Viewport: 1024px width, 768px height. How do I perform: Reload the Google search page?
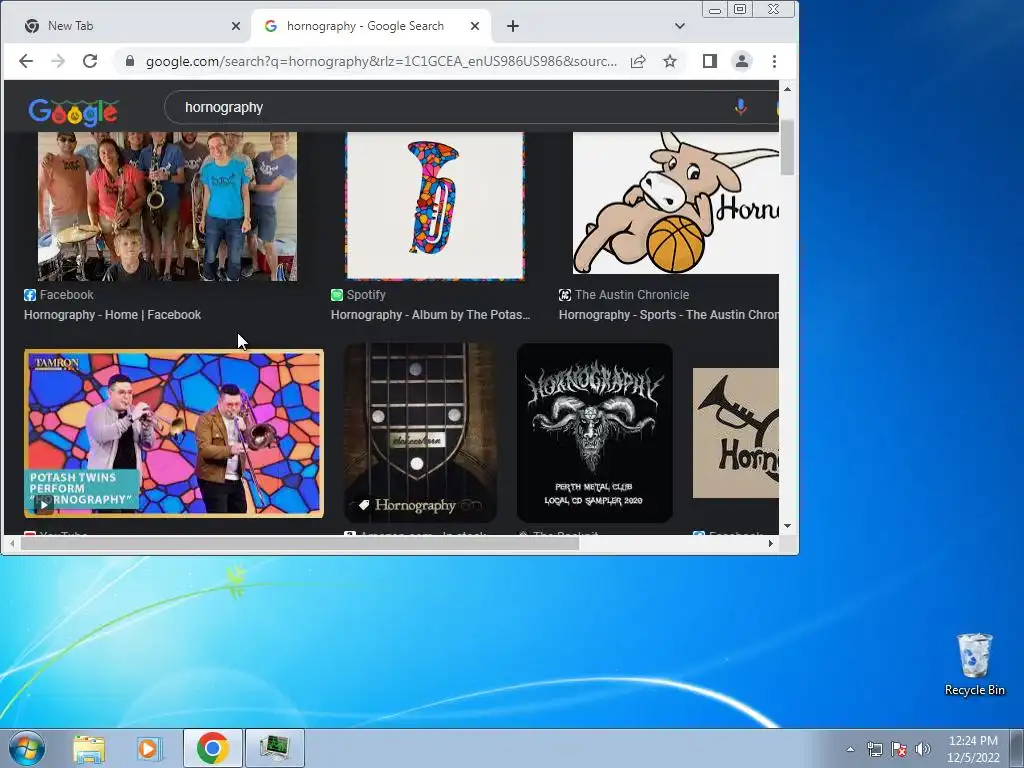90,61
